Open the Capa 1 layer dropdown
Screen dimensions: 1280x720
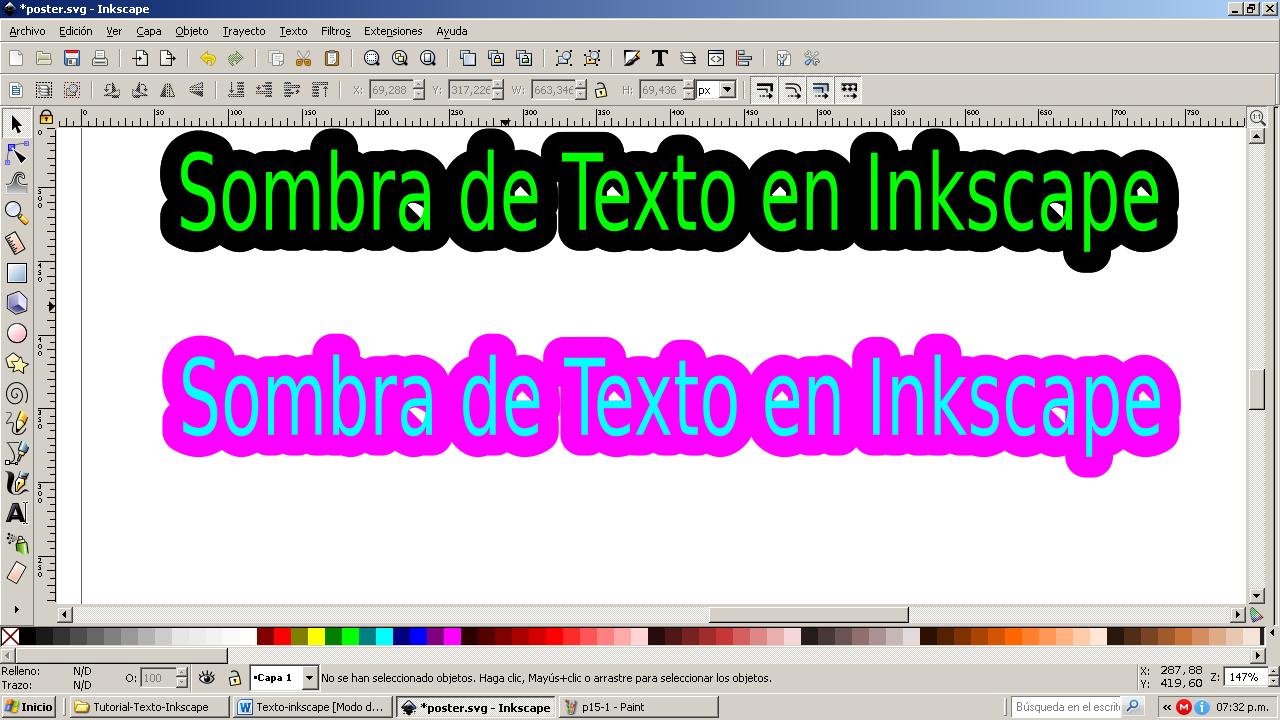[309, 678]
